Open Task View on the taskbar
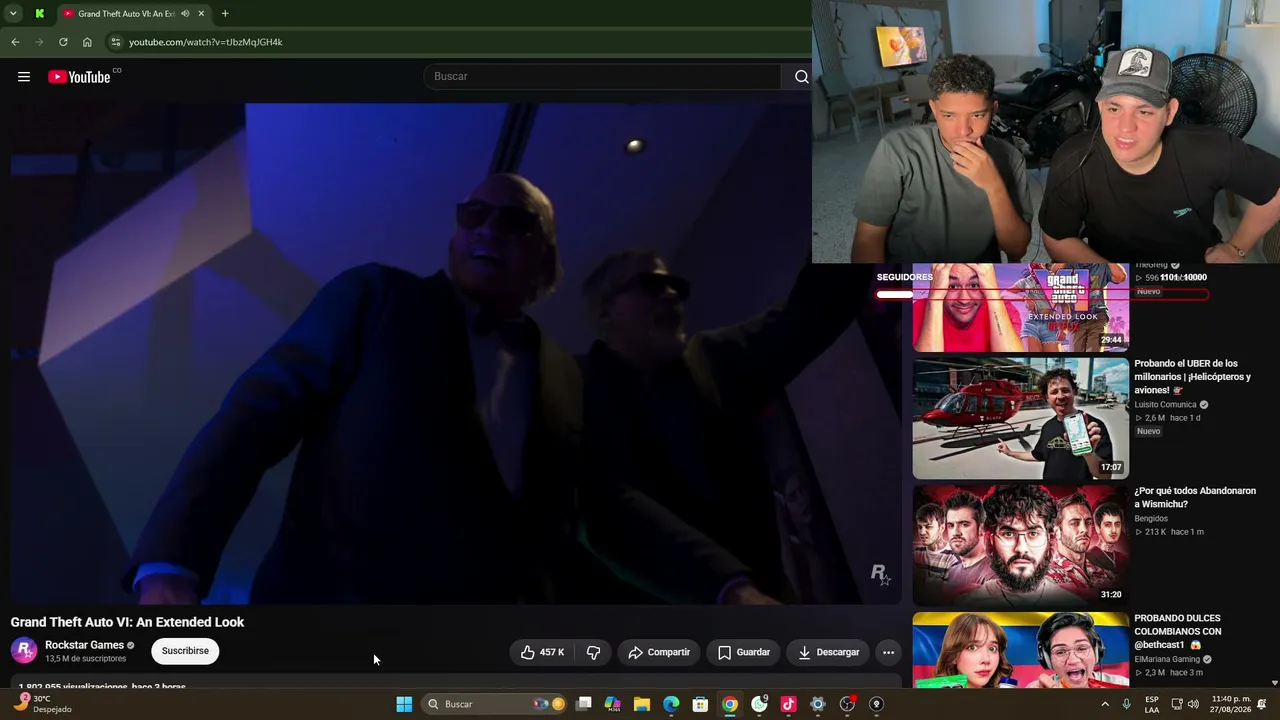1280x720 pixels. coord(584,704)
